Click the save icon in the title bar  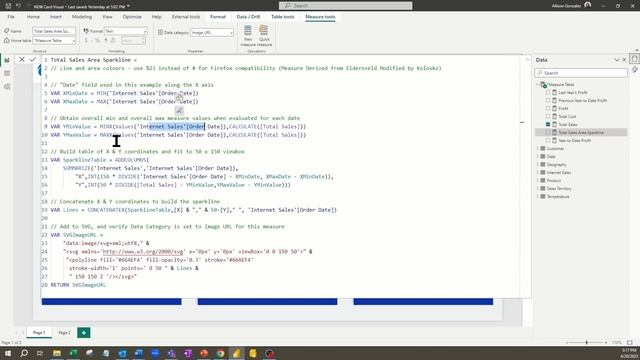8,6
